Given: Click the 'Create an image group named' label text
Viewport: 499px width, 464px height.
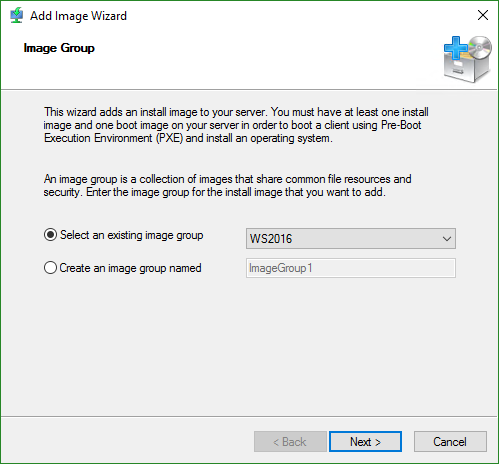Looking at the screenshot, I should pos(130,268).
